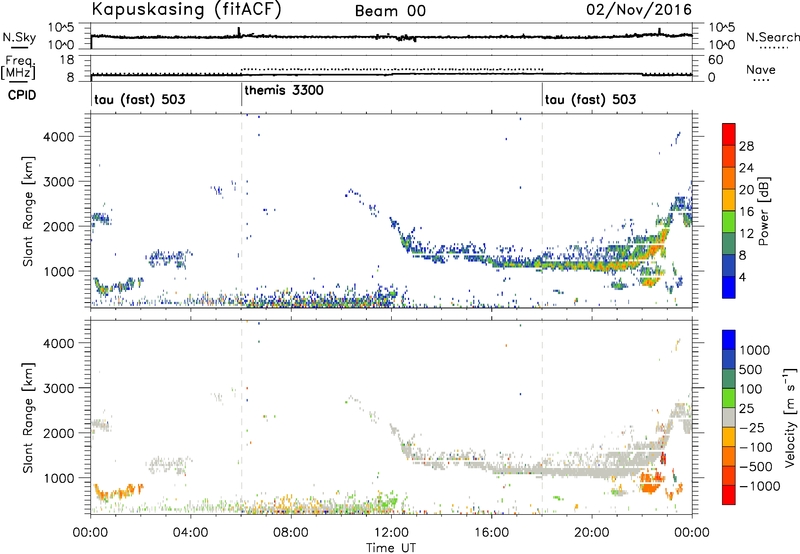Image resolution: width=800 pixels, height=554 pixels.
Task: Click the '04:00' time axis label
Action: (191, 533)
